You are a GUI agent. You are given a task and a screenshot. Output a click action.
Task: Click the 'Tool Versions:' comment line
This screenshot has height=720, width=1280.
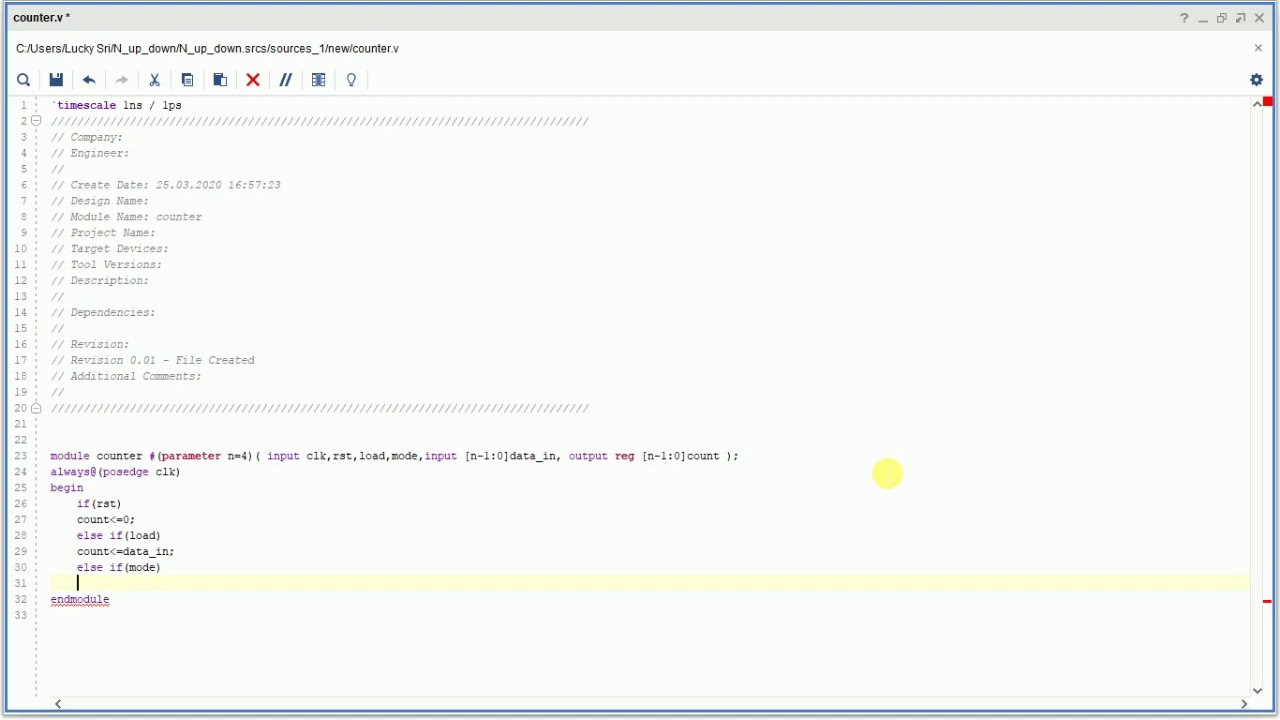pyautogui.click(x=106, y=265)
